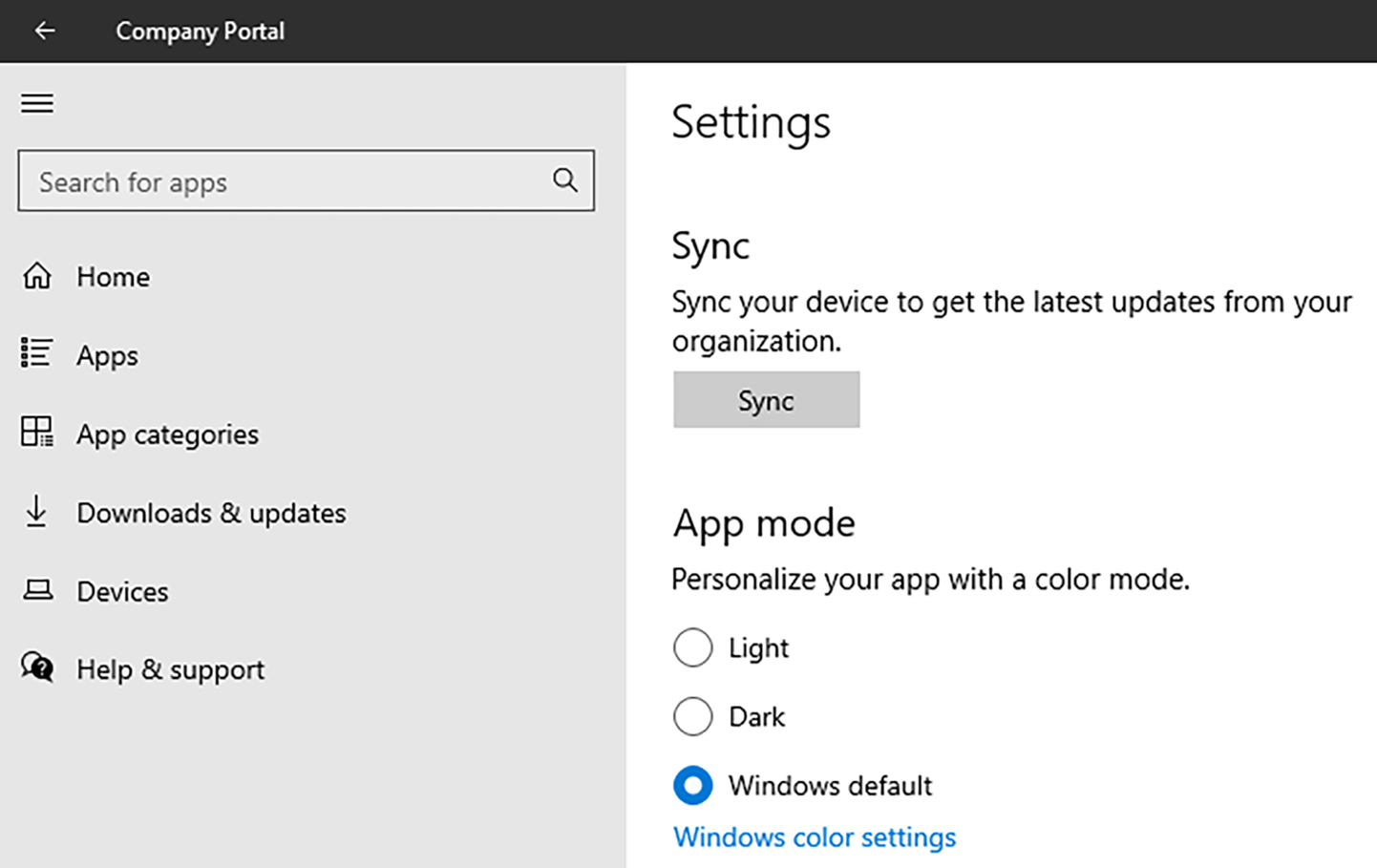Click the magnifying glass search icon
The height and width of the screenshot is (868, 1377).
[565, 180]
